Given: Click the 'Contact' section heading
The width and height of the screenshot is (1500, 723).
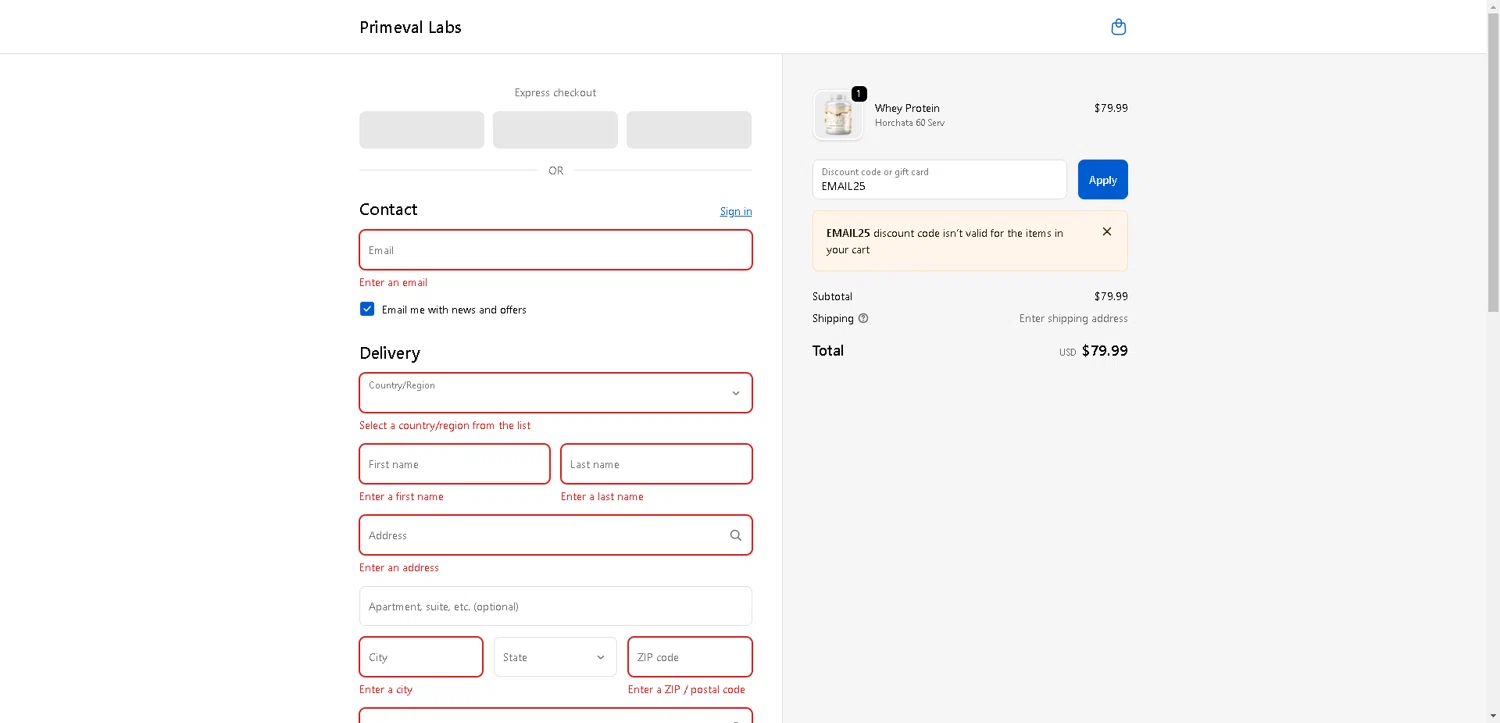Looking at the screenshot, I should tap(388, 209).
